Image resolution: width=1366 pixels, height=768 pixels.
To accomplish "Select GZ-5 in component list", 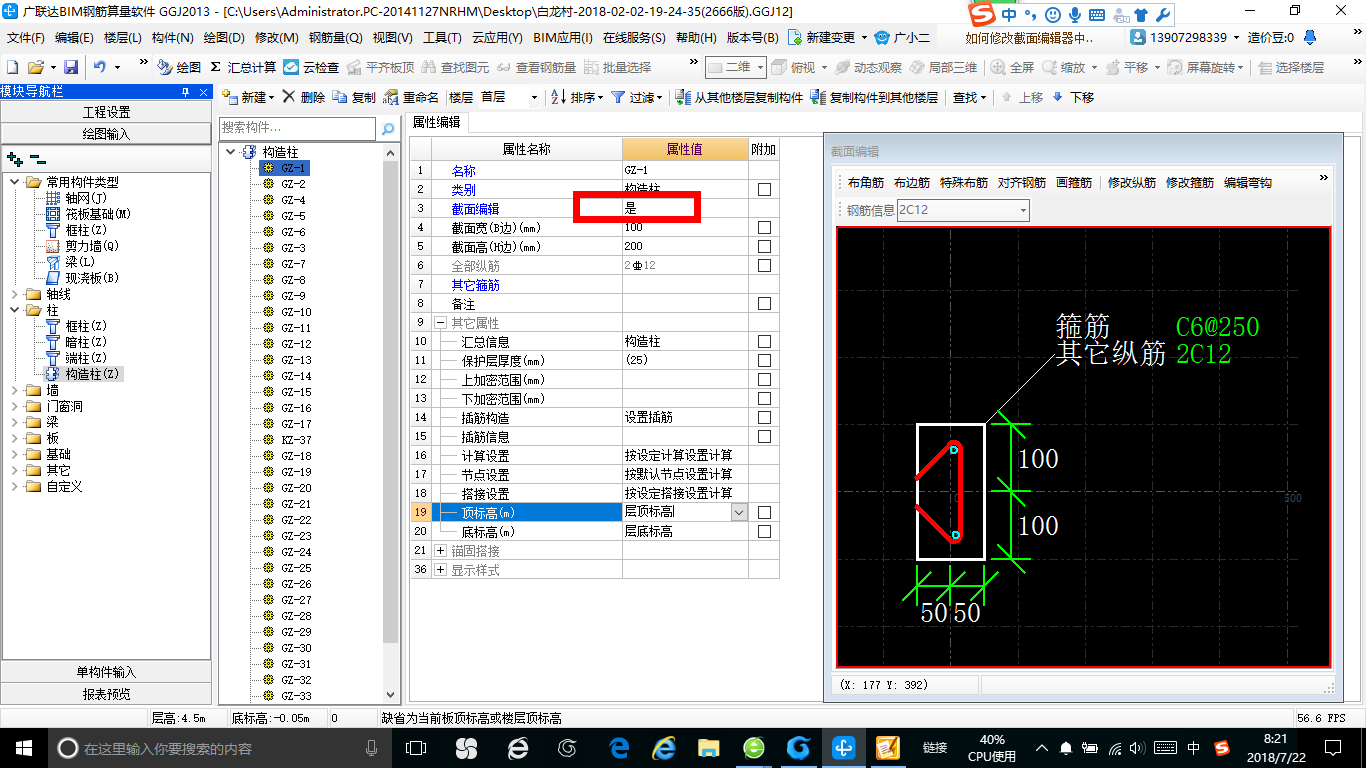I will point(293,216).
